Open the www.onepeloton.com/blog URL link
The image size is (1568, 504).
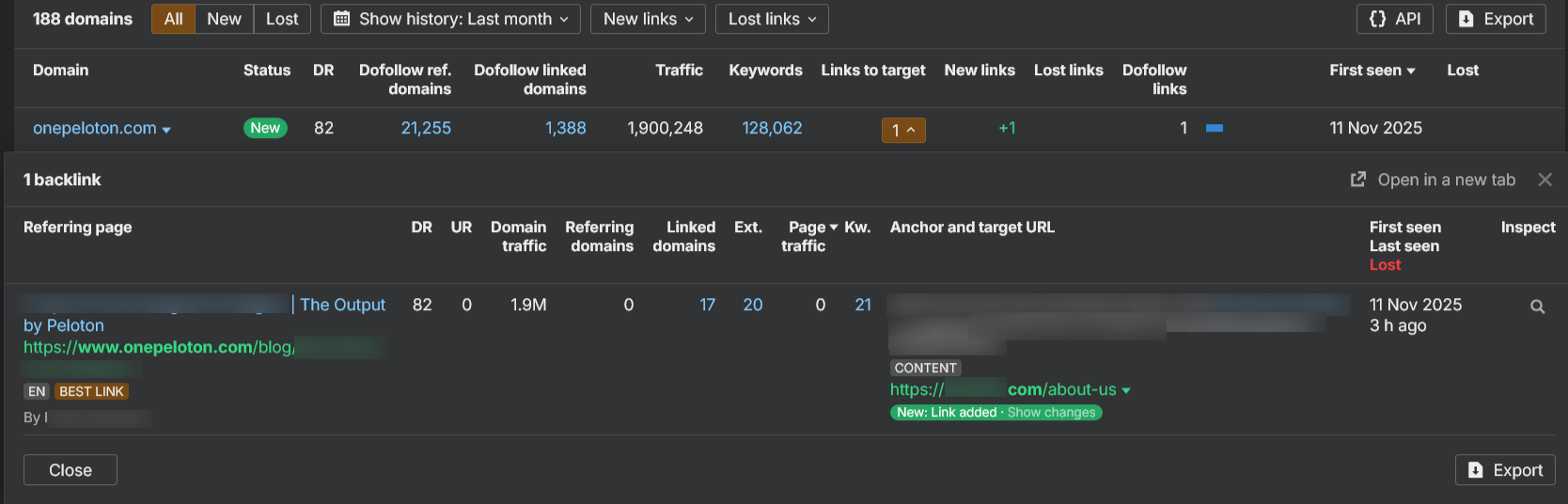click(x=159, y=347)
